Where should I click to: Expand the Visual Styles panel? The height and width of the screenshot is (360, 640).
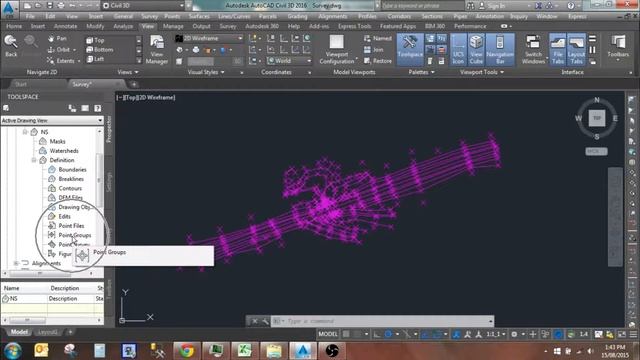point(206,72)
